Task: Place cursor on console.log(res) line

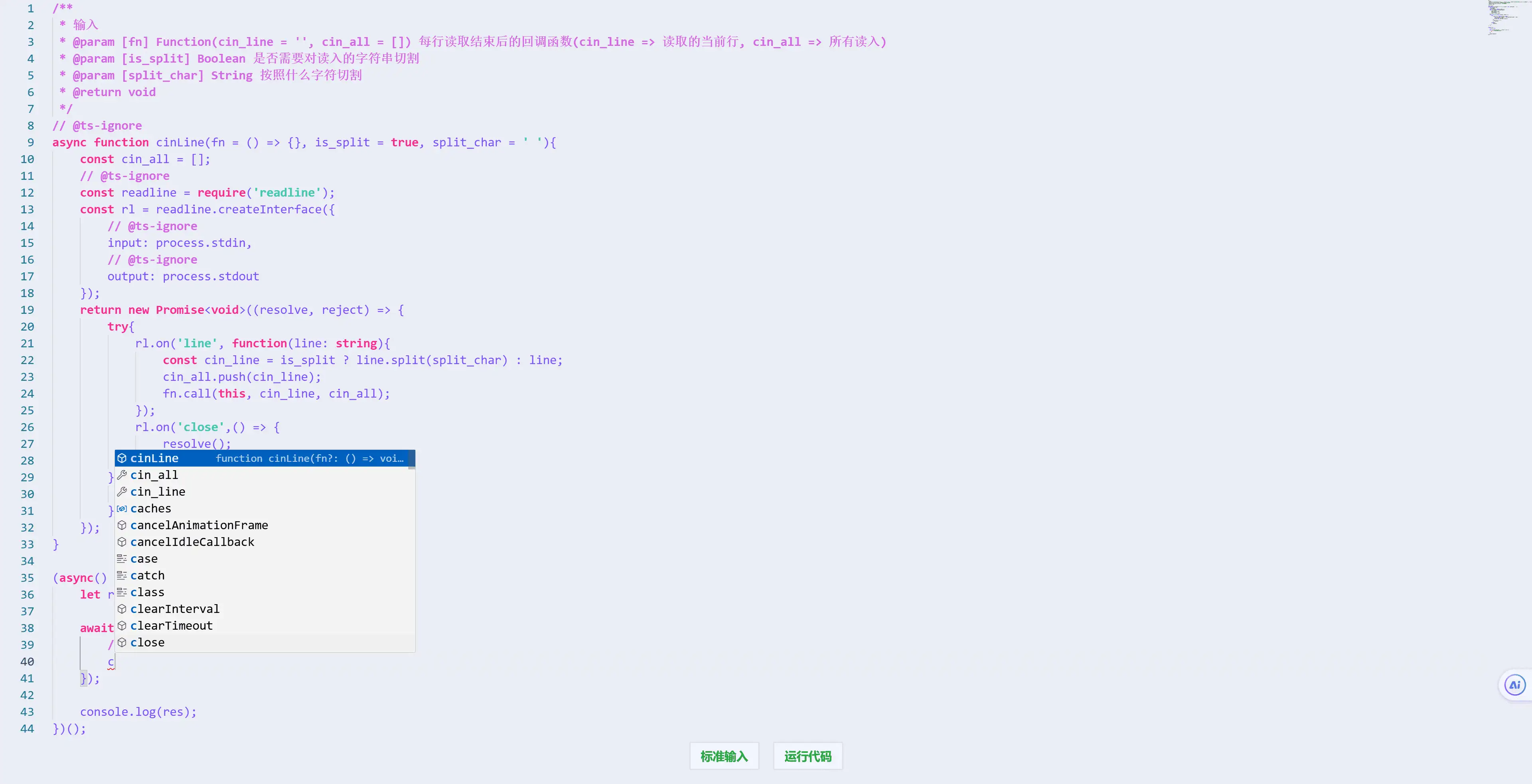Action: pyautogui.click(x=138, y=712)
